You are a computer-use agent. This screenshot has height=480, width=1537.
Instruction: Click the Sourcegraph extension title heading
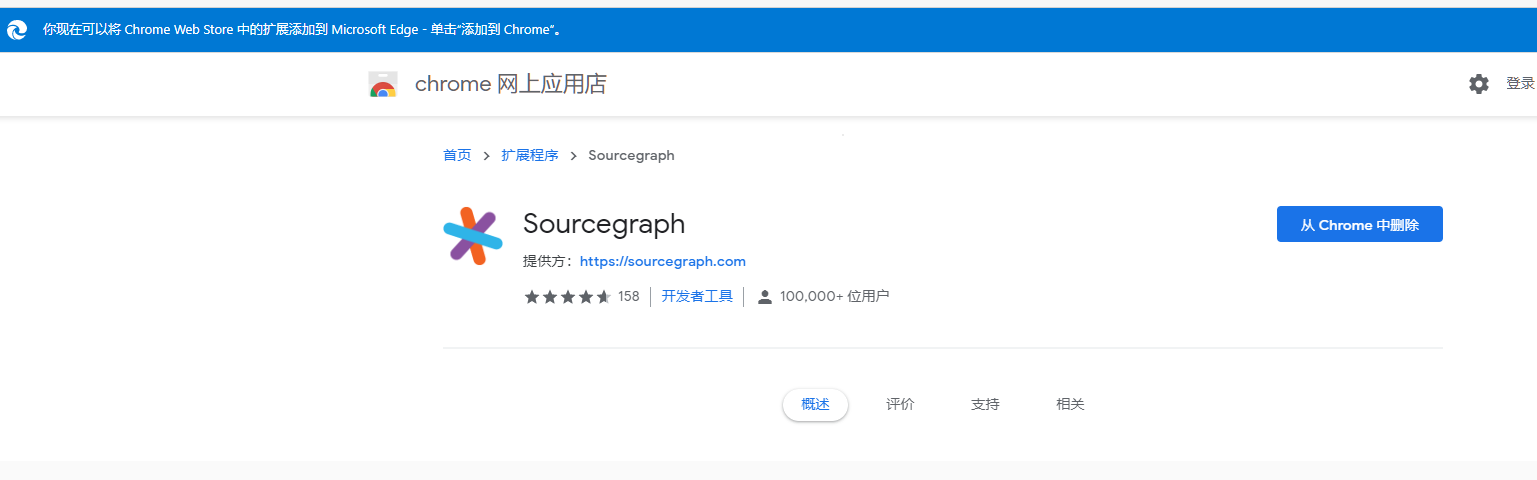(x=604, y=224)
